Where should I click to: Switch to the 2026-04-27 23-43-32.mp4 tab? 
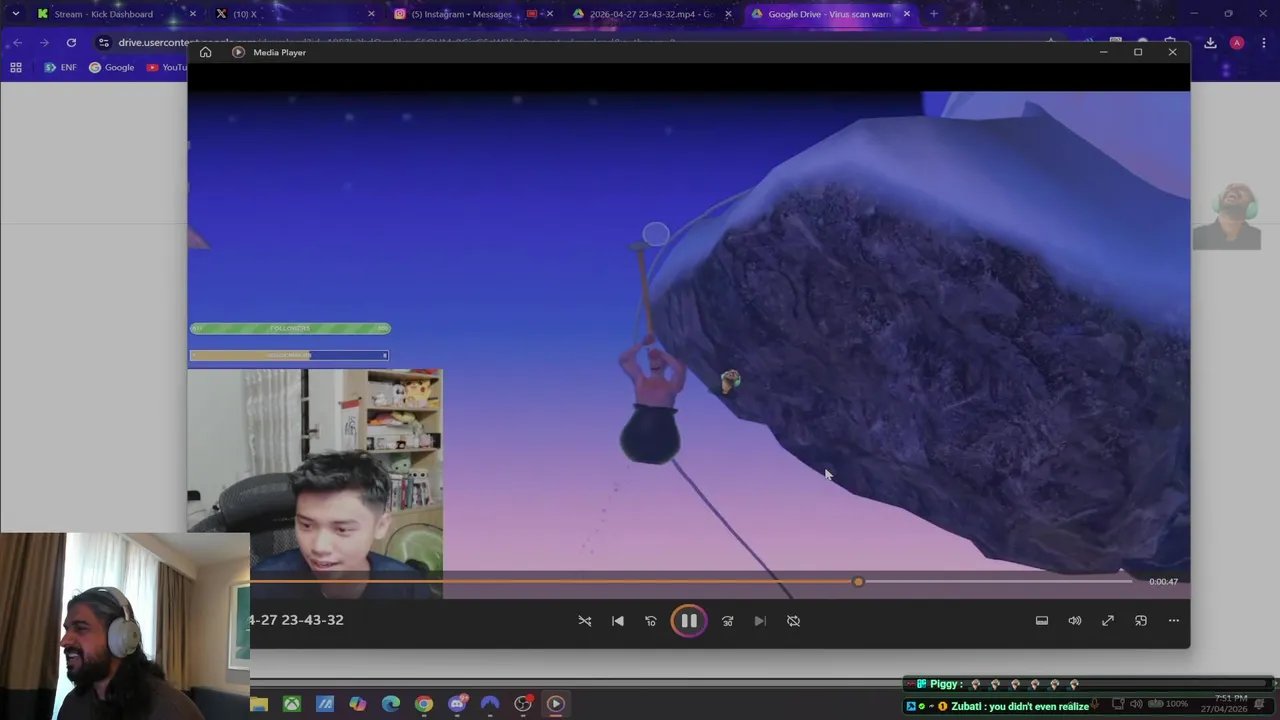(x=650, y=14)
